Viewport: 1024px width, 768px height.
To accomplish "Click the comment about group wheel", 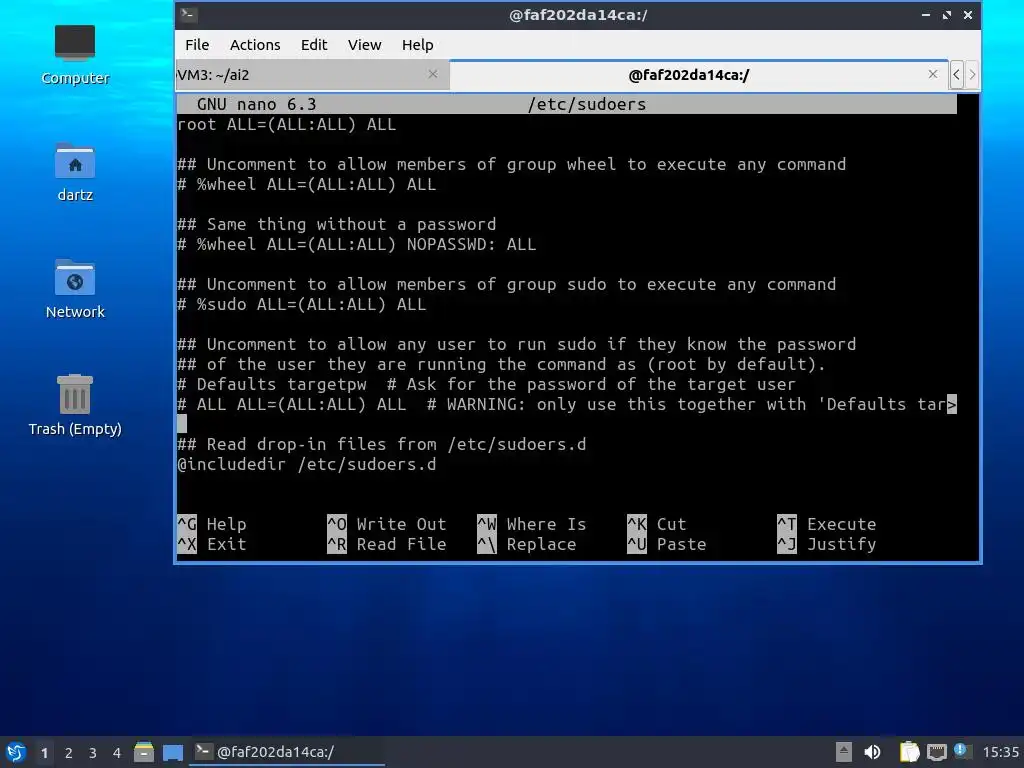I will 512,164.
